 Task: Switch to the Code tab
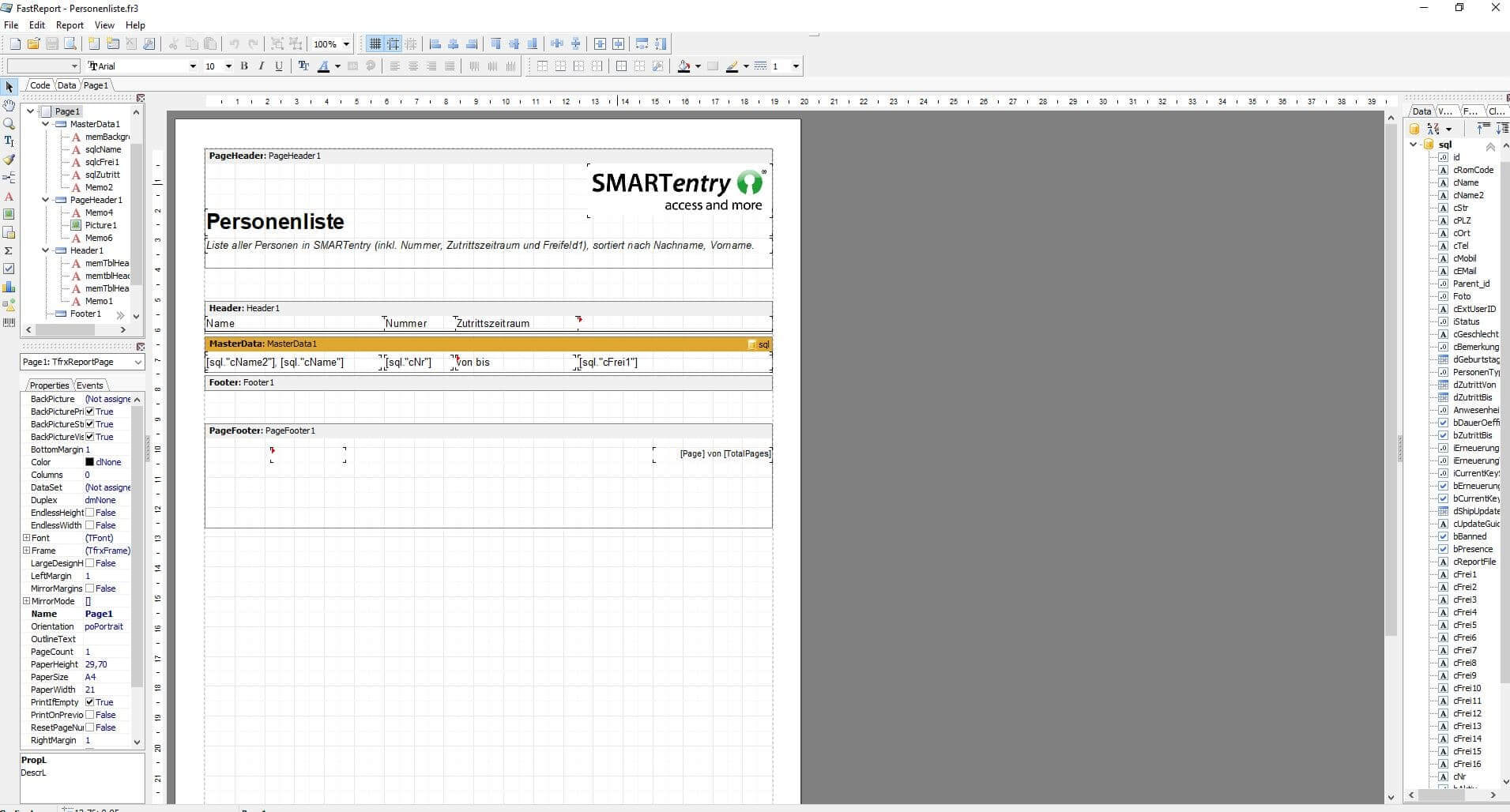pyautogui.click(x=39, y=85)
